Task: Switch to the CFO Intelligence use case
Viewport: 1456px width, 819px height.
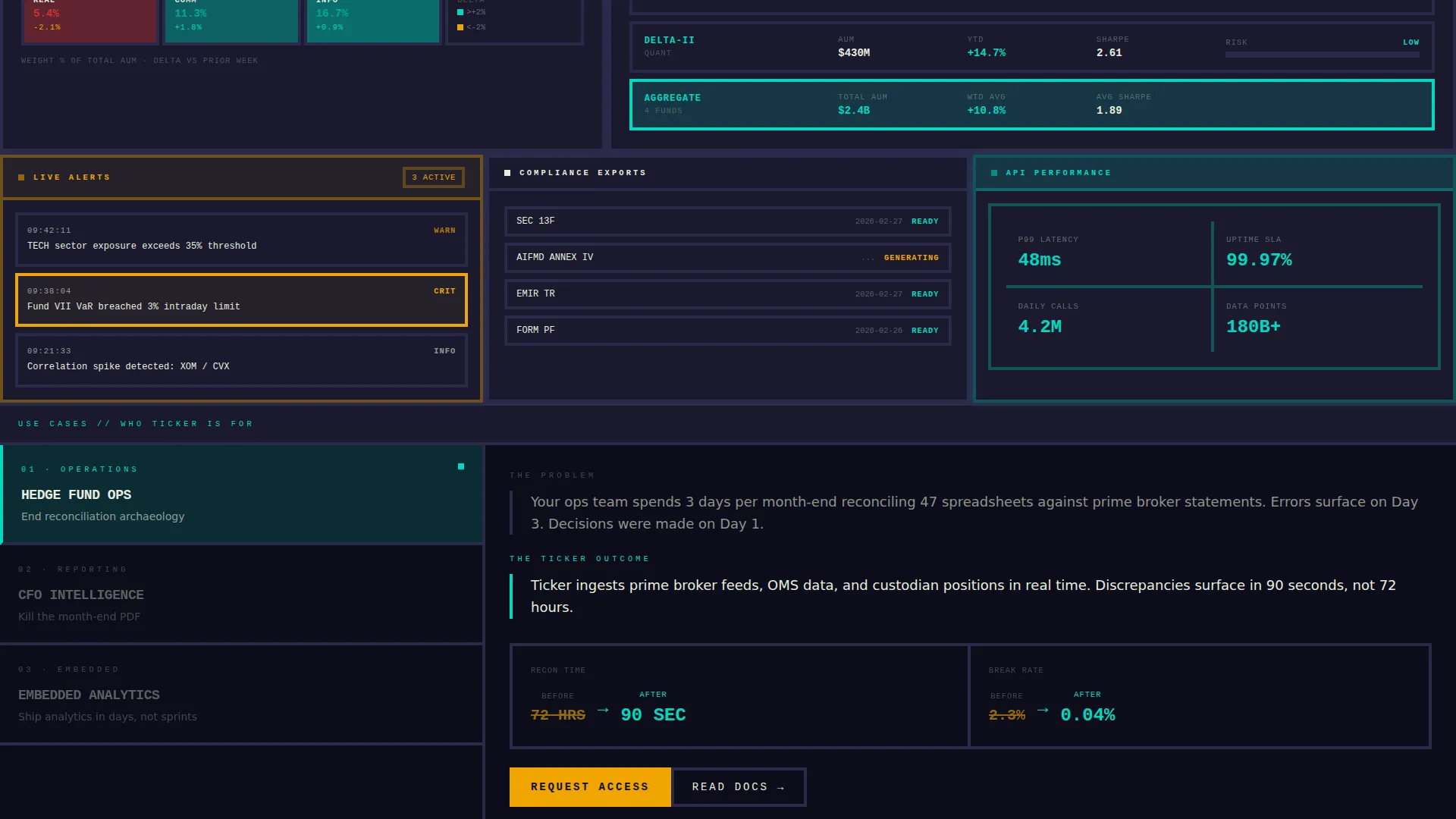Action: click(242, 594)
